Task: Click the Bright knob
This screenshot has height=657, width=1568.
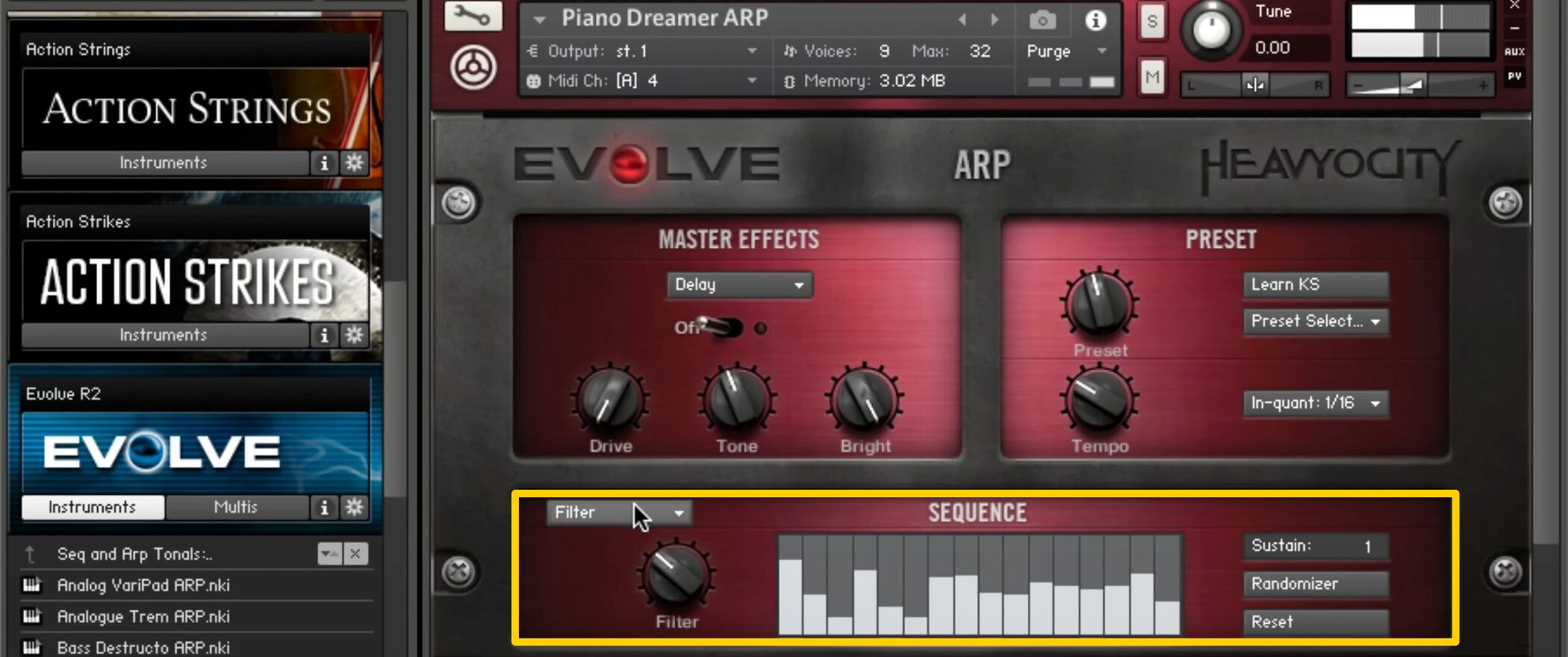Action: click(x=865, y=401)
